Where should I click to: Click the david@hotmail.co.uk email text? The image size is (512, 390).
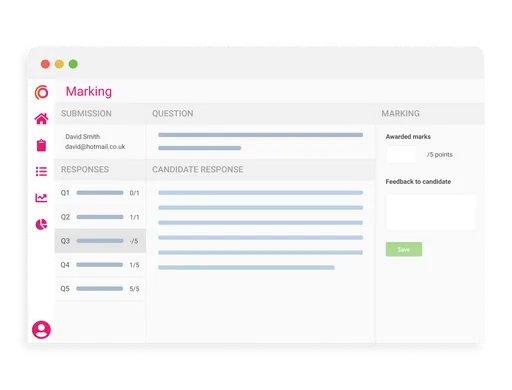click(95, 147)
